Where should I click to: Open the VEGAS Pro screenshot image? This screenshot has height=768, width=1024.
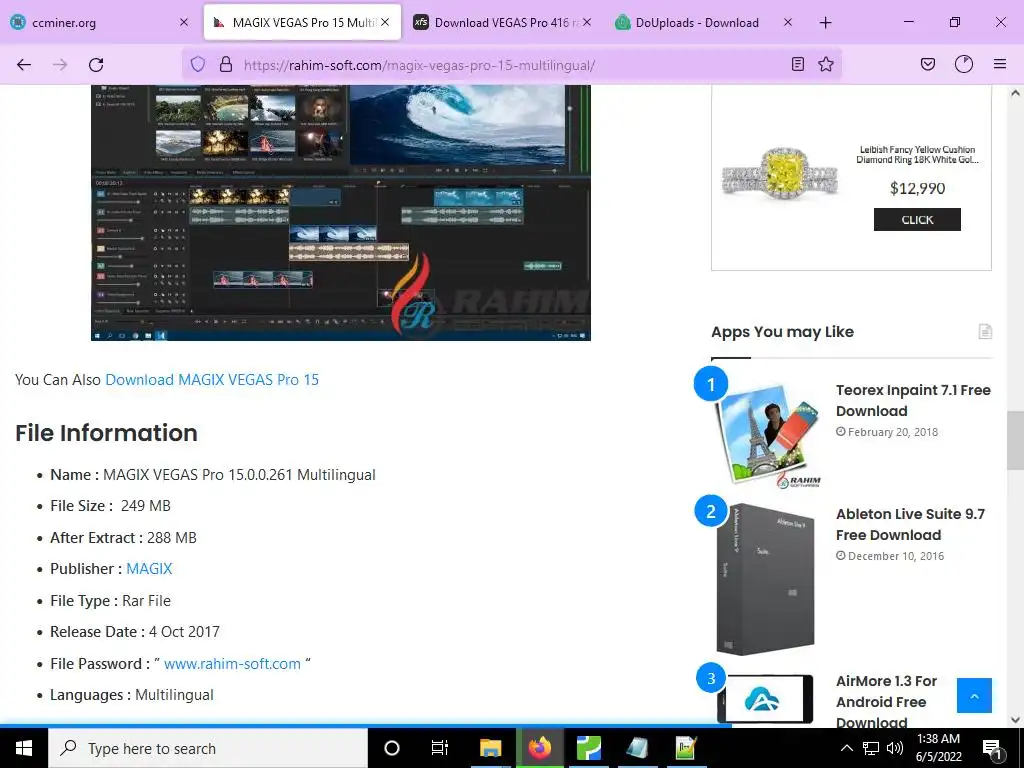[x=341, y=212]
